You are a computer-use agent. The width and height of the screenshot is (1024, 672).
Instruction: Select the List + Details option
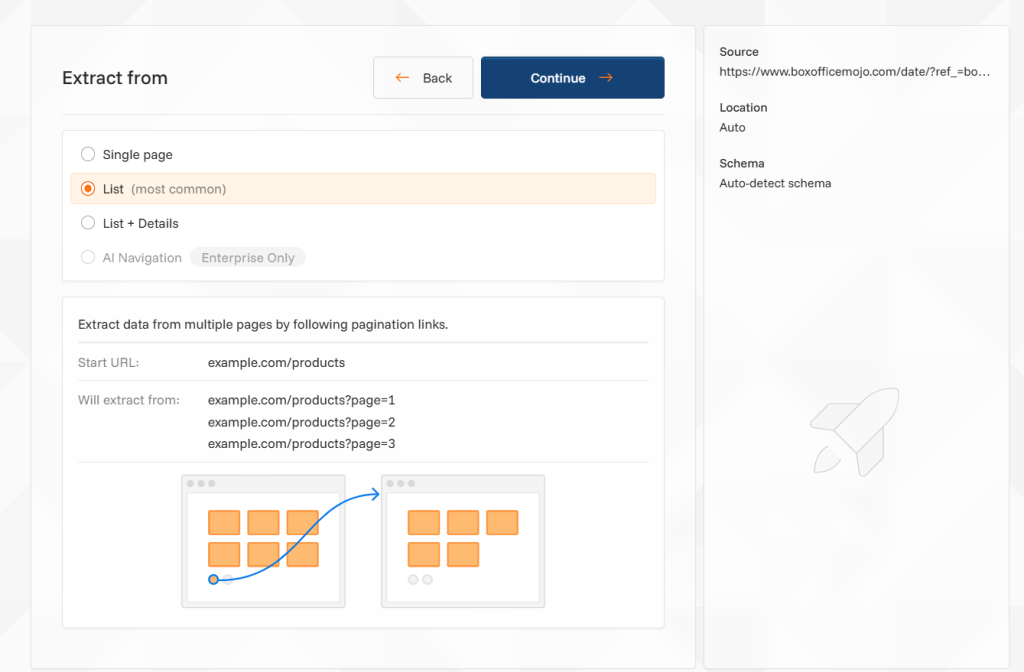pyautogui.click(x=88, y=223)
